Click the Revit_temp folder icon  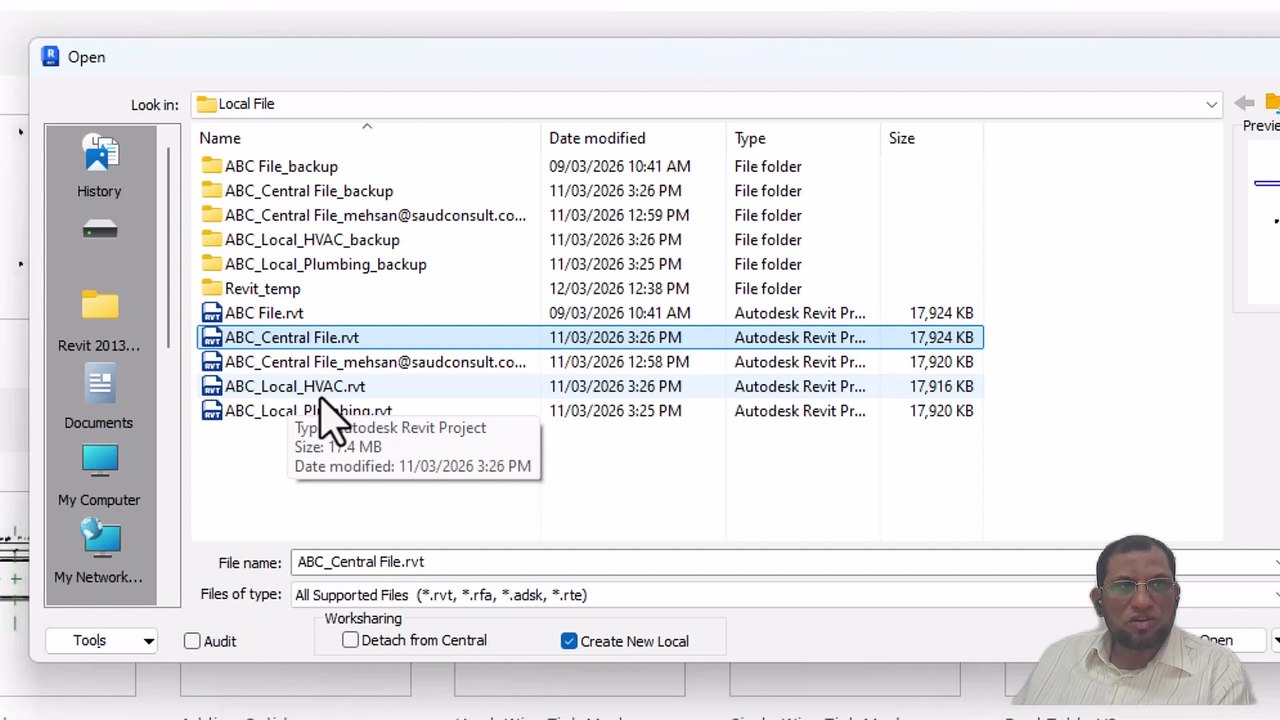coord(211,289)
